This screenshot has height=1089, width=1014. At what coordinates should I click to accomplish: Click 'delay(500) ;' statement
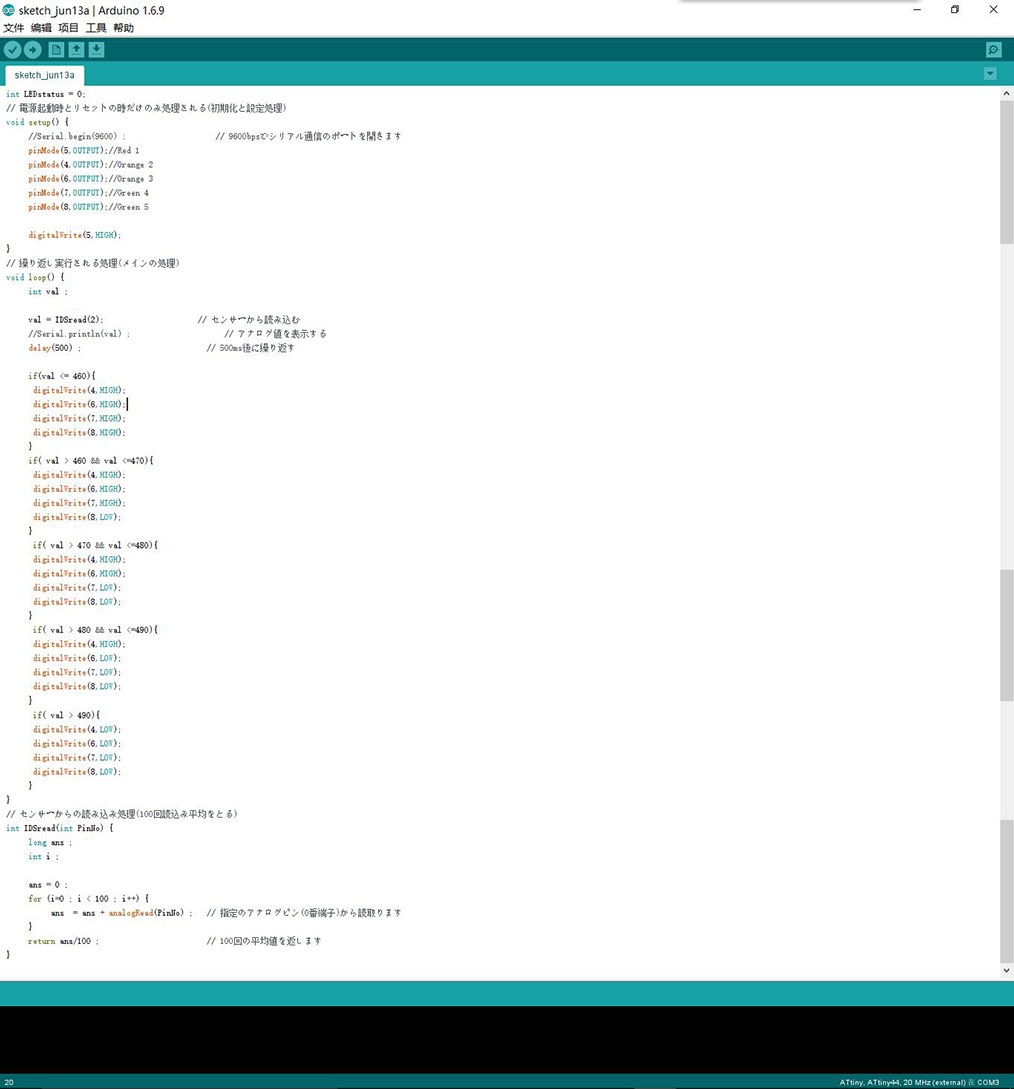[55, 348]
